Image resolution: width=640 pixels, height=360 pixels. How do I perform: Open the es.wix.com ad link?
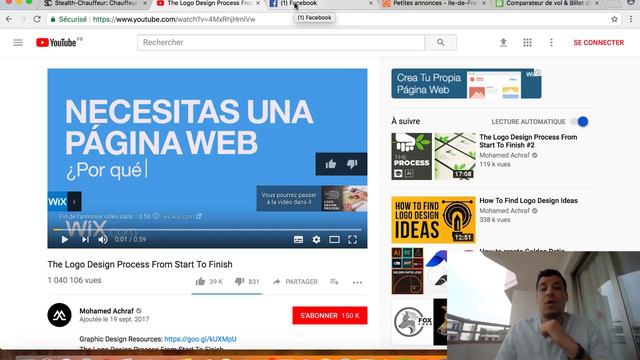coord(182,216)
